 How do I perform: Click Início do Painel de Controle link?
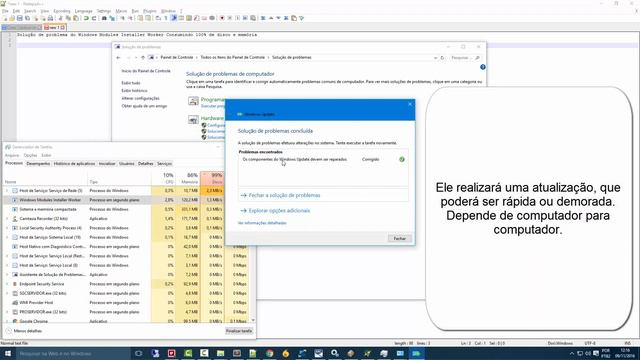coord(146,71)
